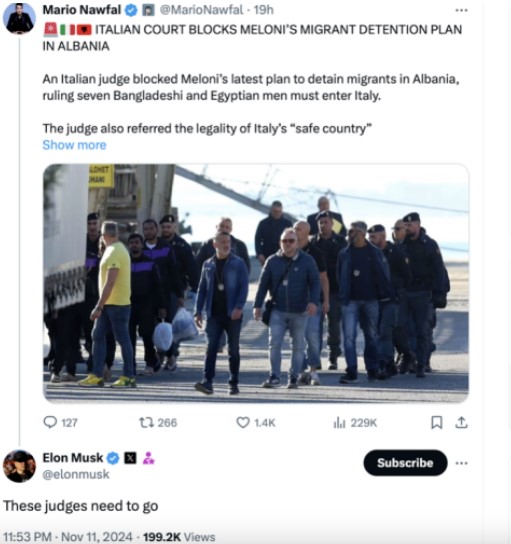Expand post text with Show more
Screen dimensions: 511x544
(x=74, y=145)
